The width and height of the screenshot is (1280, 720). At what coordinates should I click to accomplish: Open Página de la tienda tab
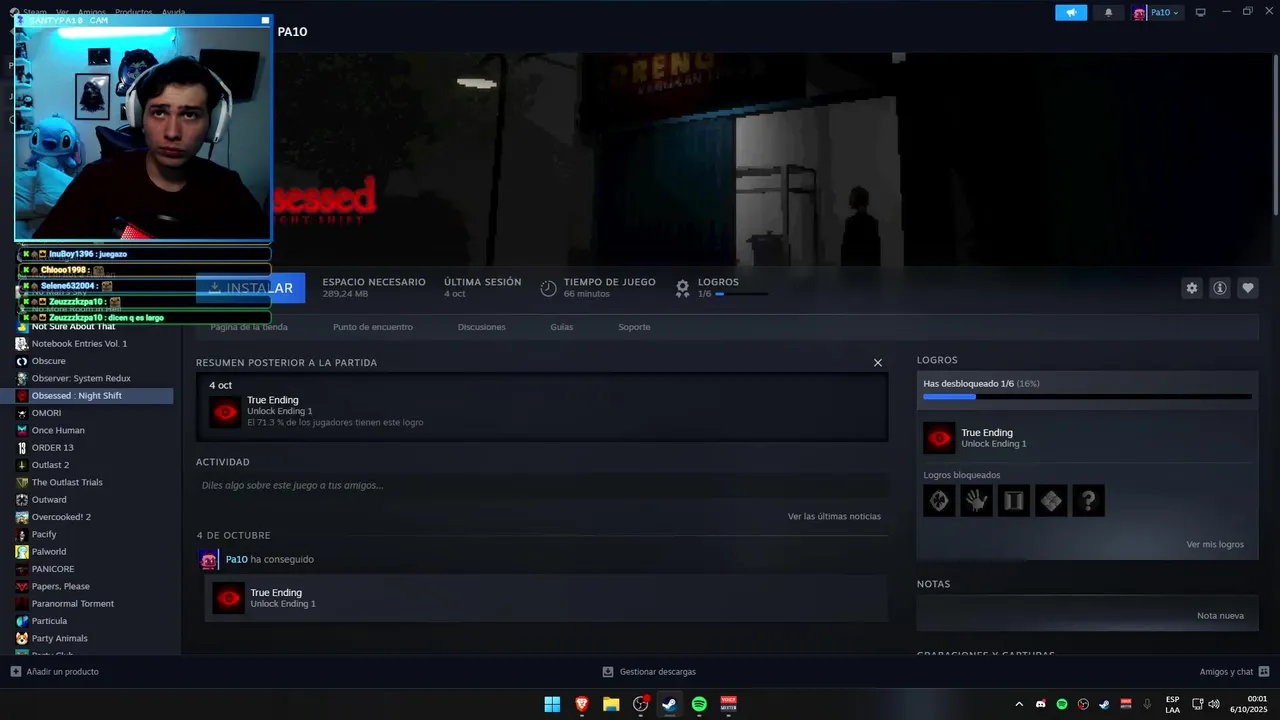point(249,327)
